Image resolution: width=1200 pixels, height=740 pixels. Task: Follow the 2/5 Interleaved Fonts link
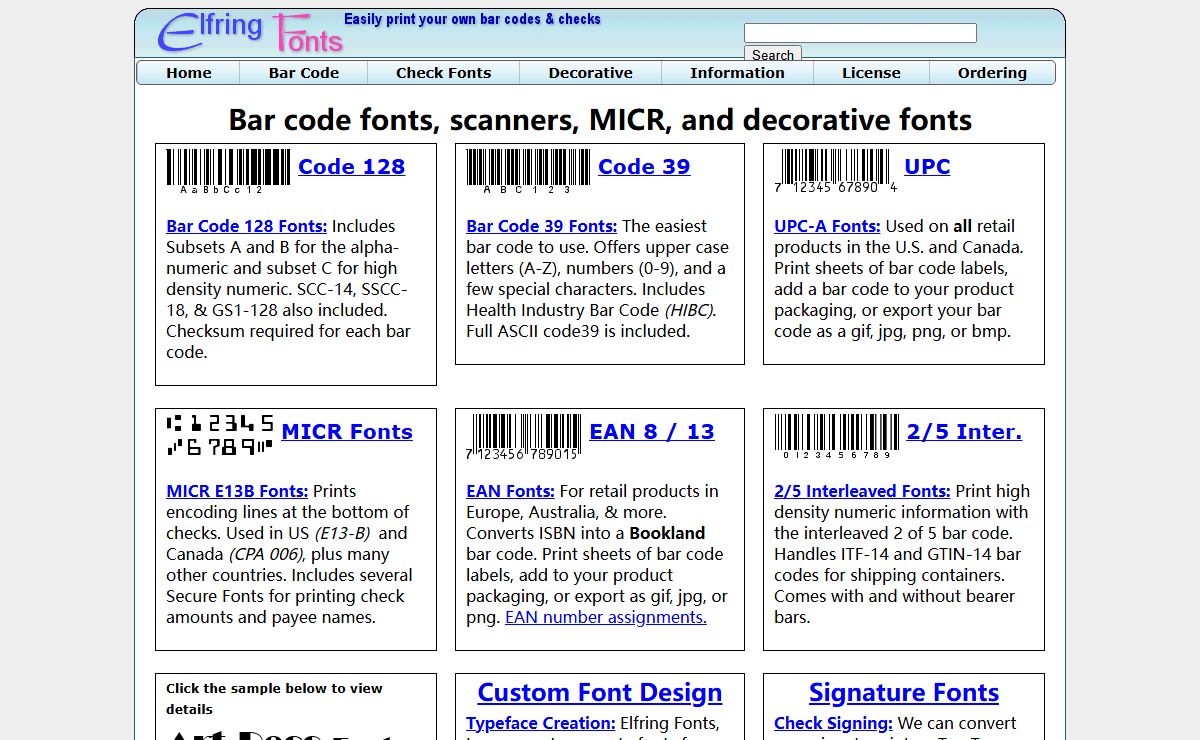click(x=862, y=491)
